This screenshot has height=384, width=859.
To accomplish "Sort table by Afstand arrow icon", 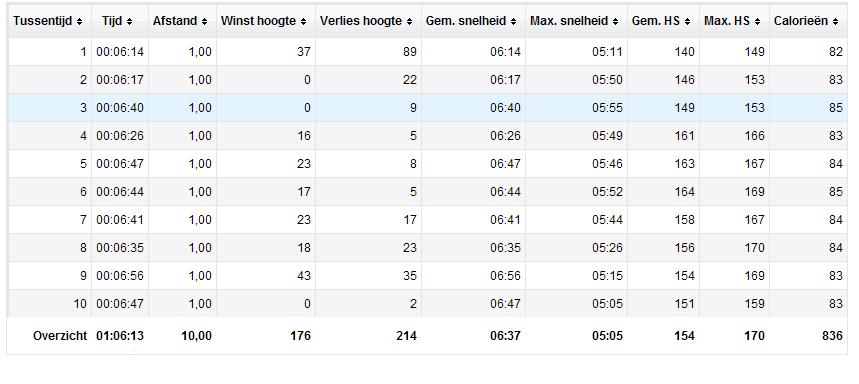I will pyautogui.click(x=204, y=22).
